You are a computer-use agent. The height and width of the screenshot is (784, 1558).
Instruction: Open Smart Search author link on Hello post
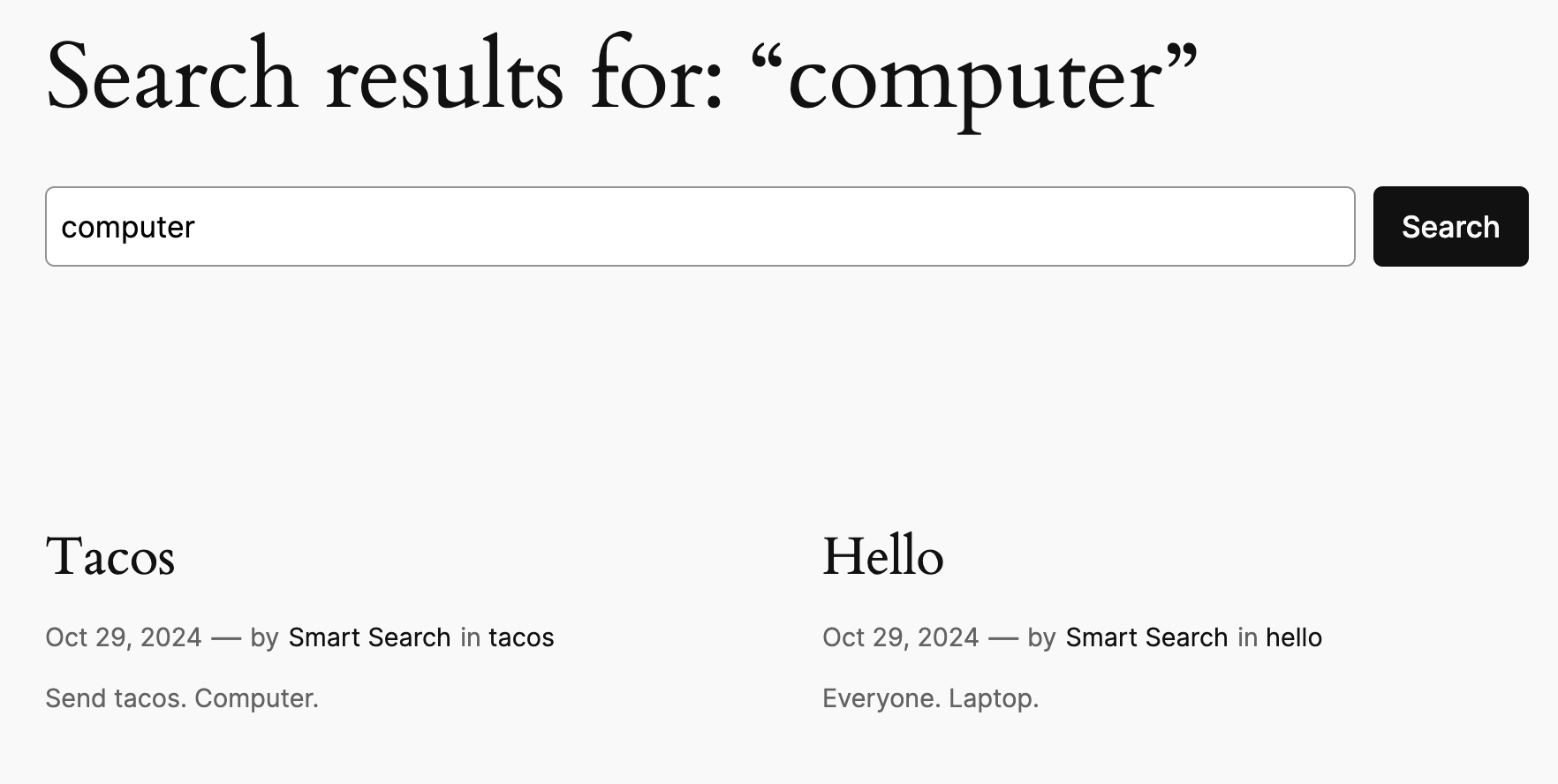tap(1146, 637)
